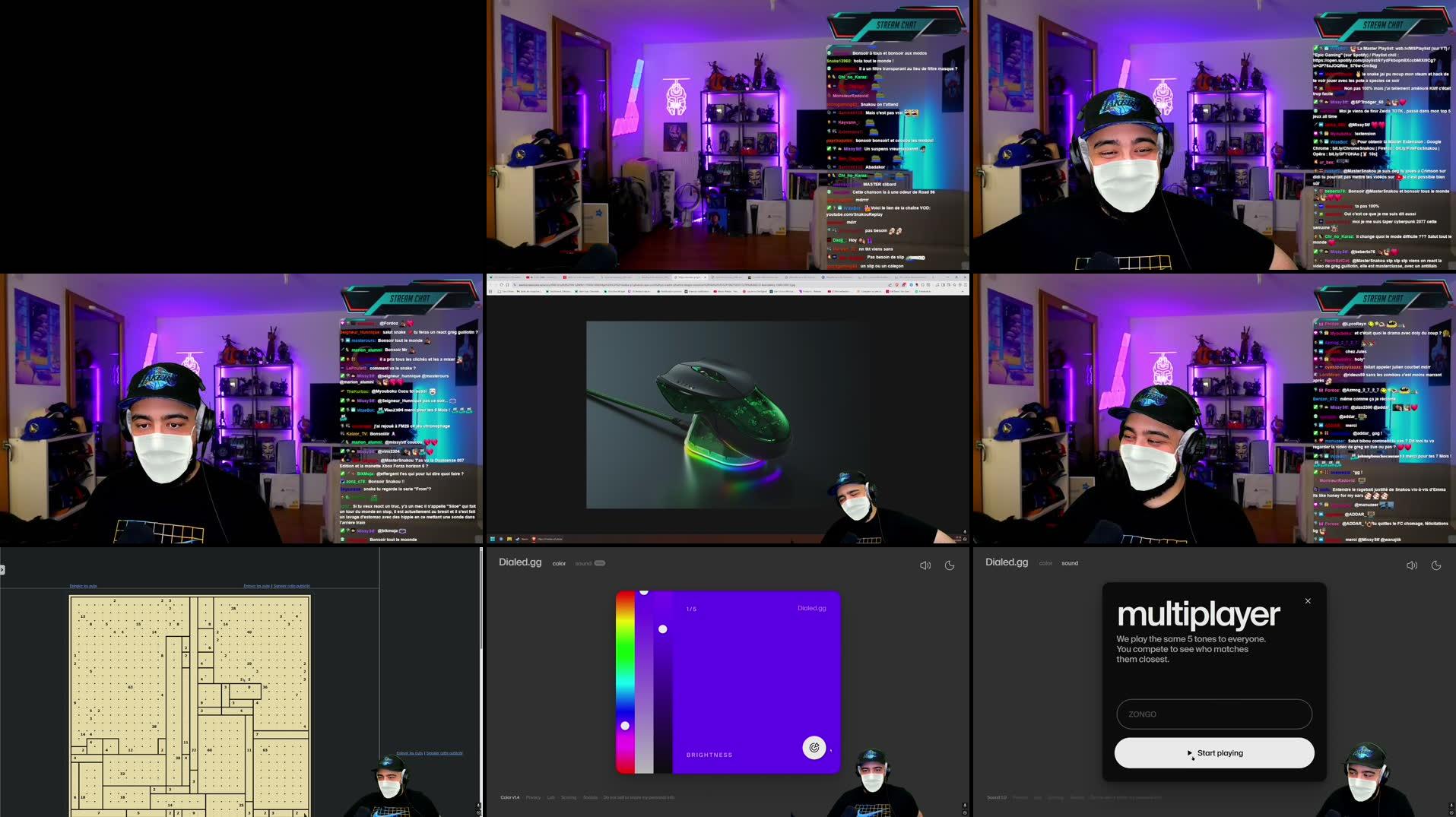Toggle the sound switch beside the sound label
Screen dimensions: 1456x817
click(x=600, y=563)
